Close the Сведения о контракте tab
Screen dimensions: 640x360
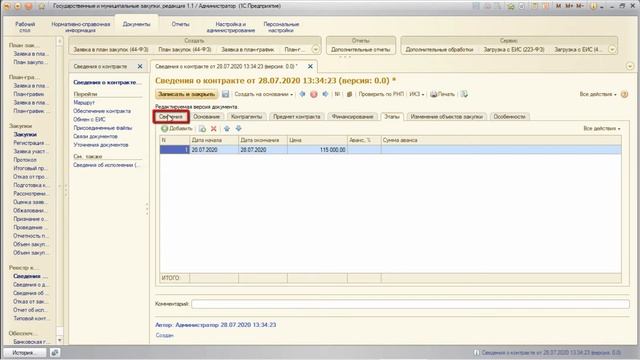pos(140,66)
